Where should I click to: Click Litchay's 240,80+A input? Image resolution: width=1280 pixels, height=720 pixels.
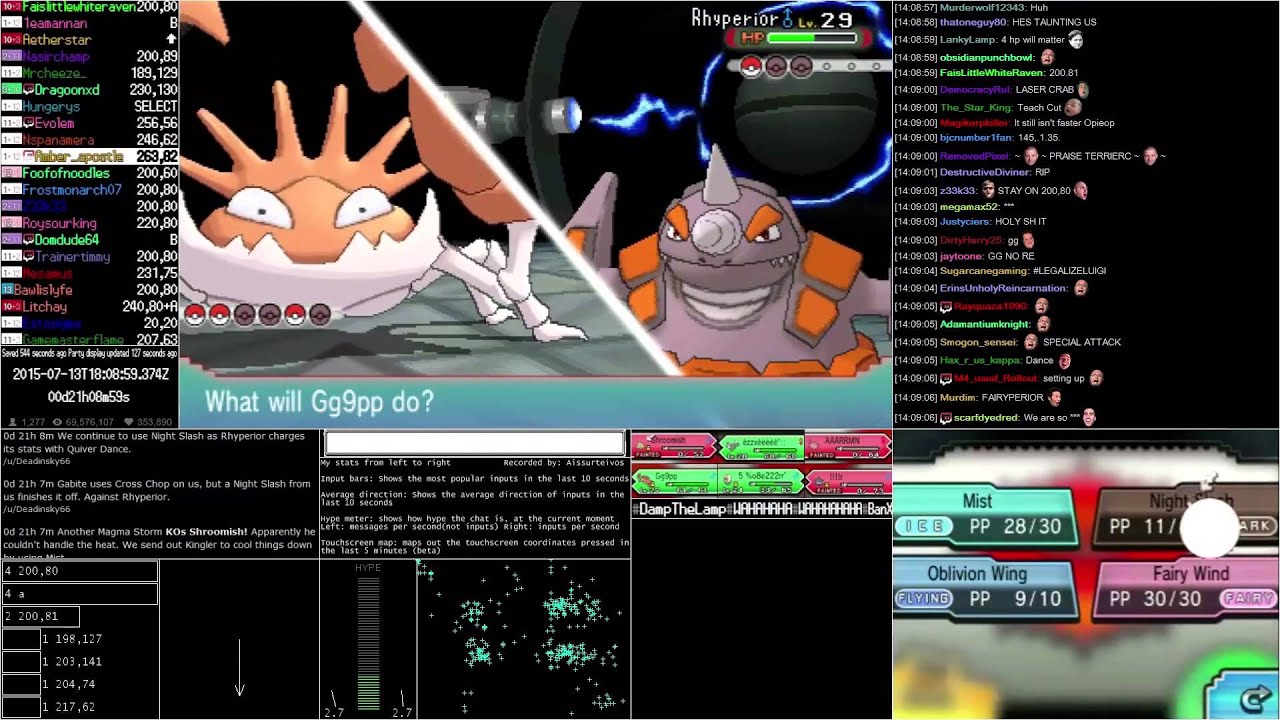(x=150, y=307)
